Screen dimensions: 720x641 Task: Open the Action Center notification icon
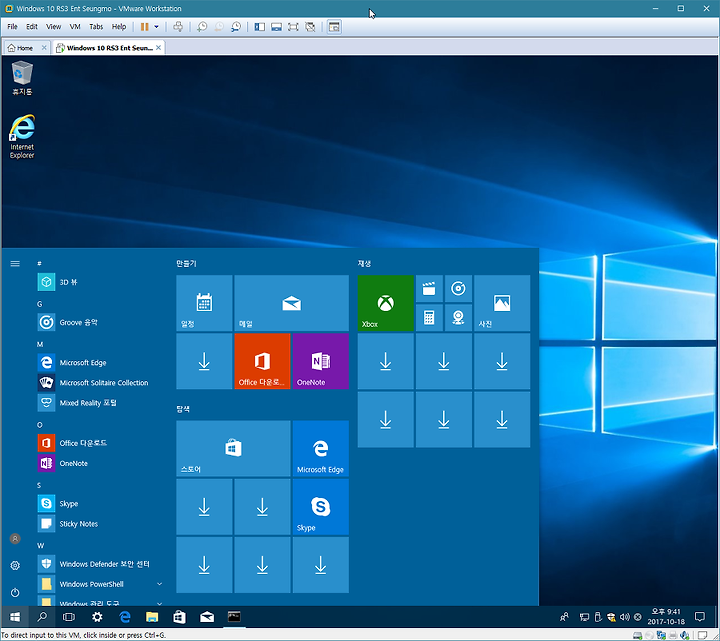(x=700, y=617)
